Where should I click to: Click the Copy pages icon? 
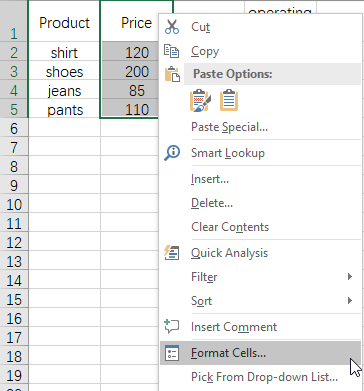tap(172, 51)
